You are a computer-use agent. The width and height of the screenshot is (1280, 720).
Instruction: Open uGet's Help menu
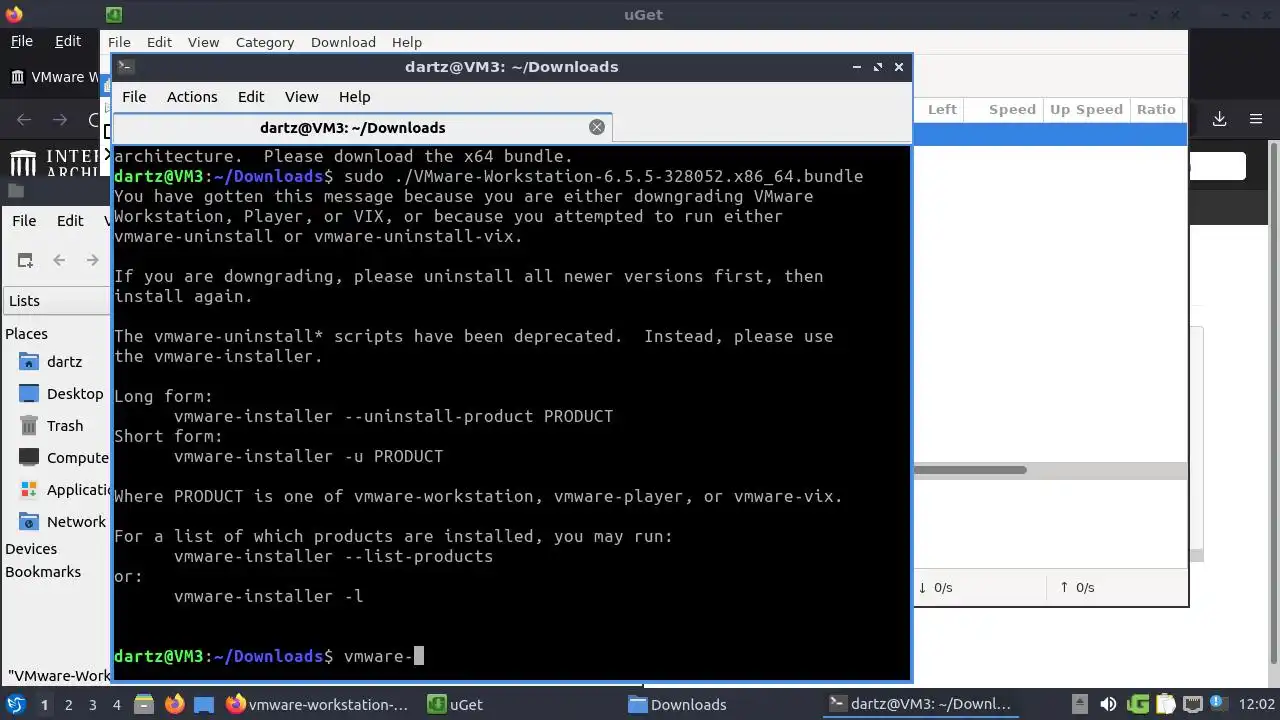[x=407, y=42]
